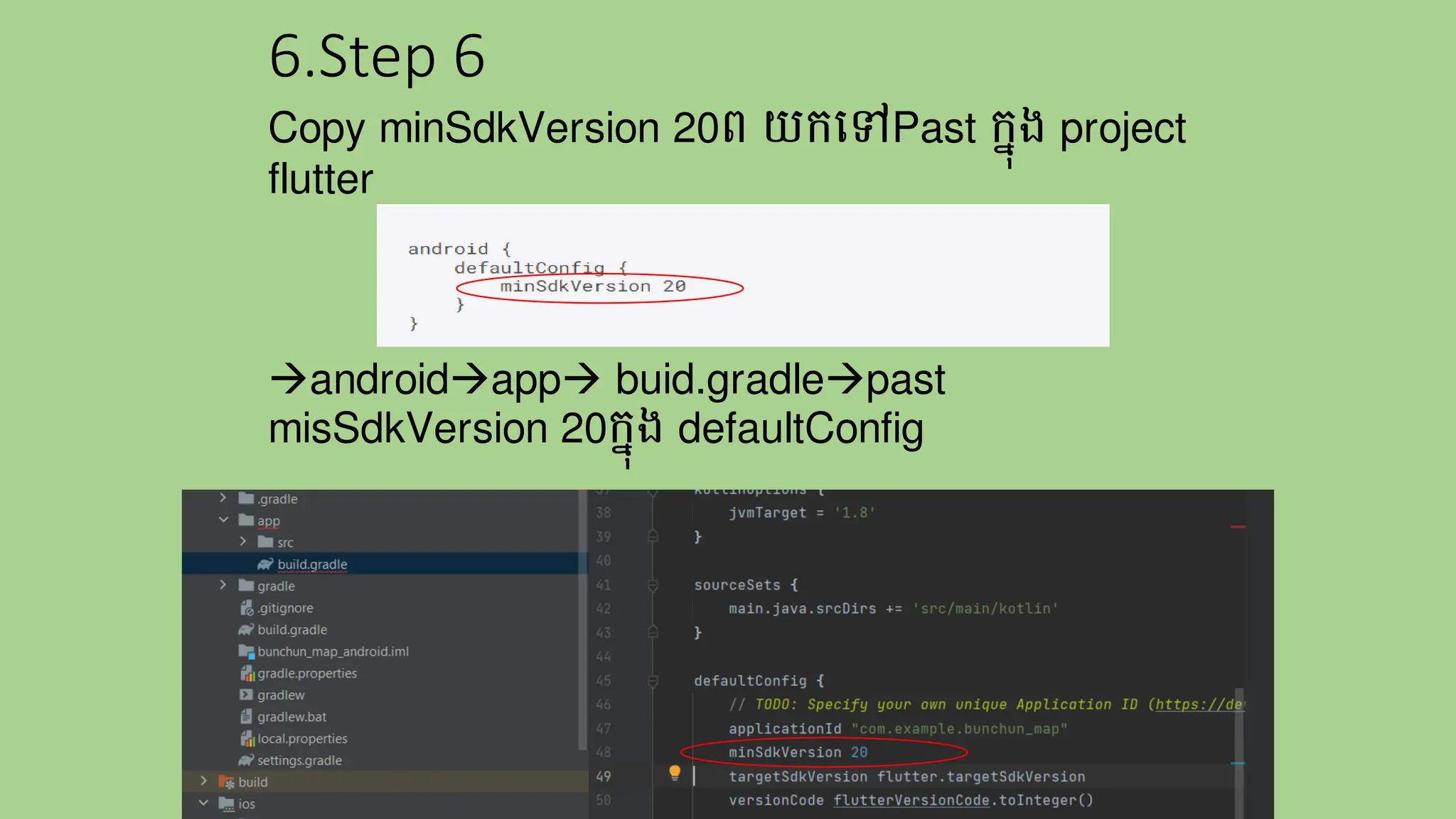
Task: Expand the .gradle folder chevron
Action: [x=223, y=498]
